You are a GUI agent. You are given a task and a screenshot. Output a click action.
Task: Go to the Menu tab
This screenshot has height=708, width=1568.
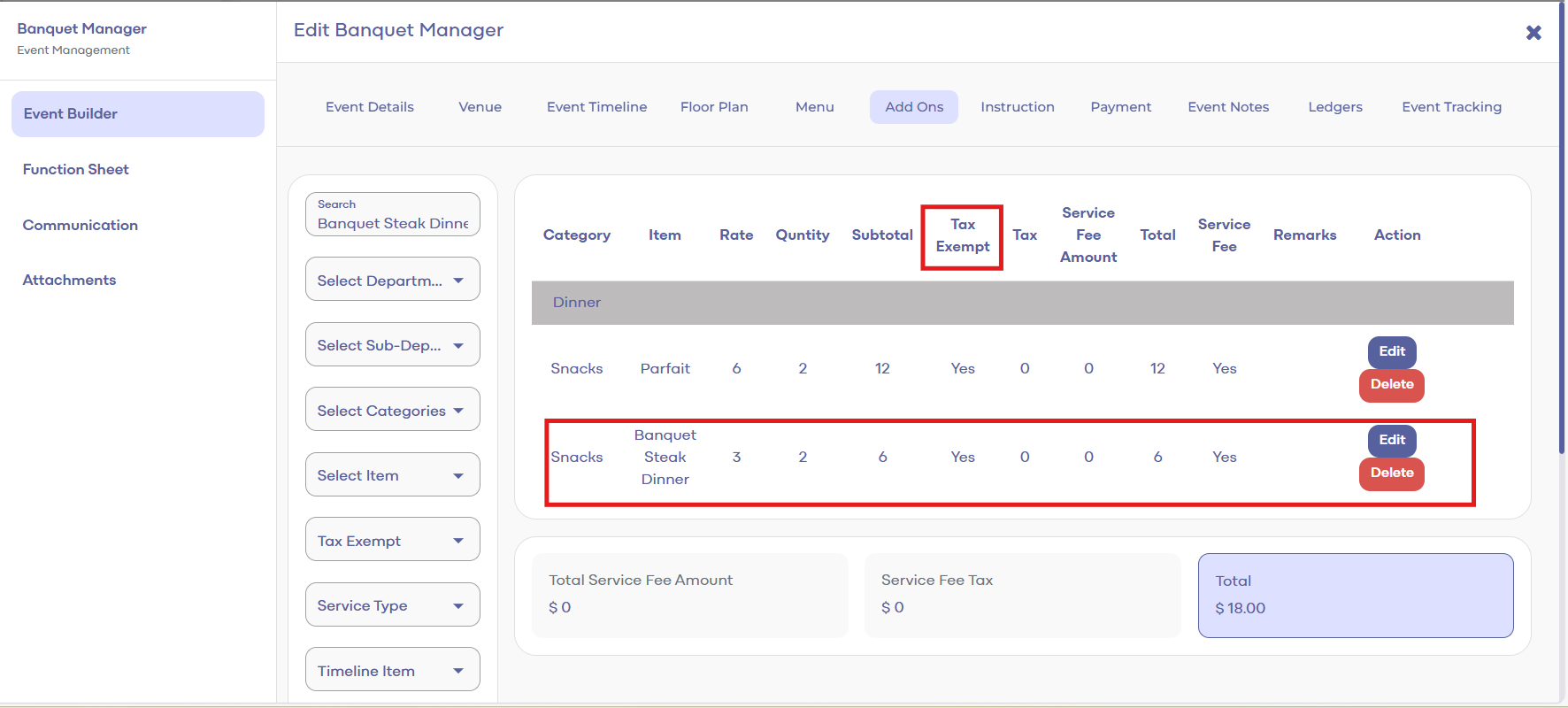coord(814,107)
